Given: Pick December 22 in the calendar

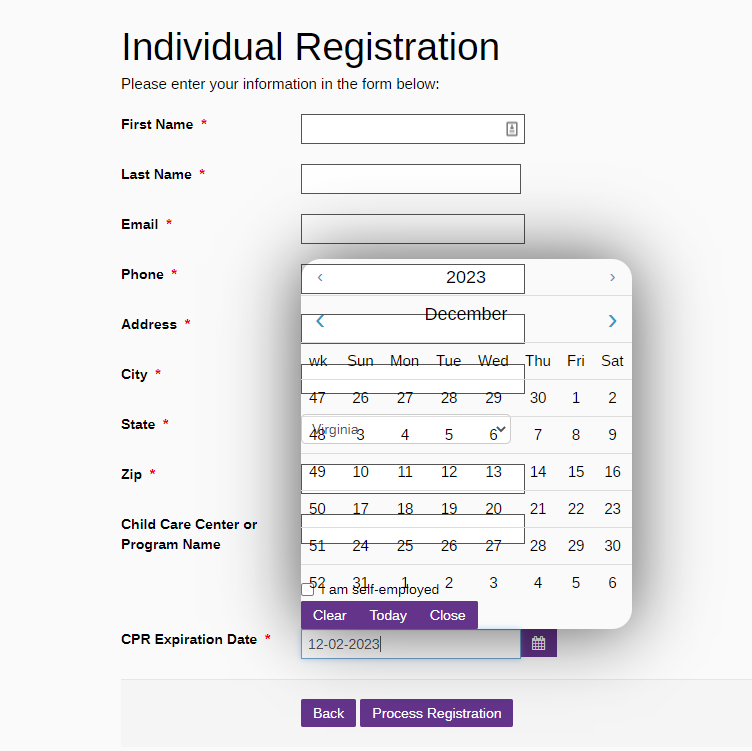Looking at the screenshot, I should click(576, 509).
